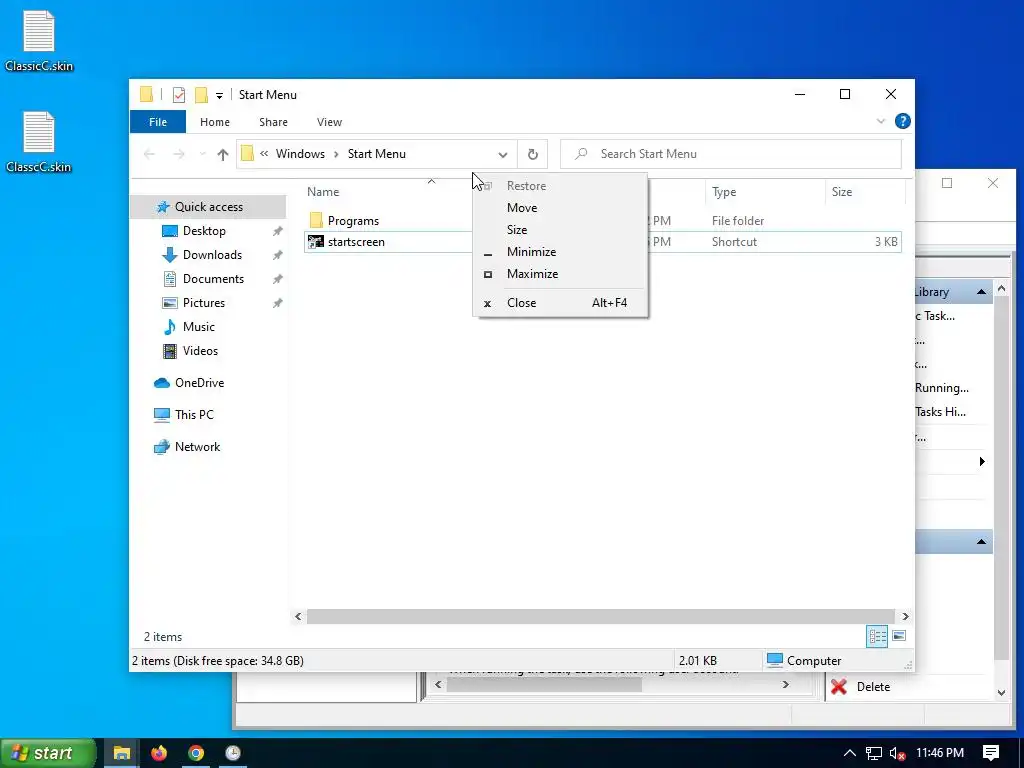Screen dimensions: 1024x768
Task: Open Network in the navigation pane
Action: point(197,447)
